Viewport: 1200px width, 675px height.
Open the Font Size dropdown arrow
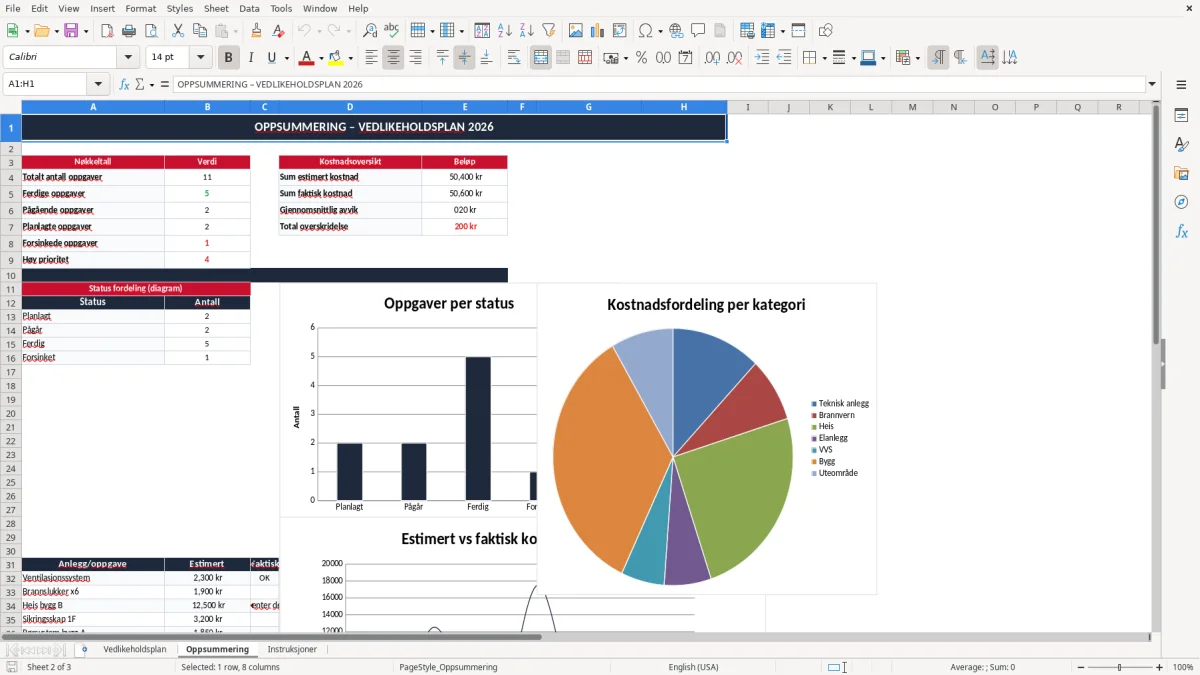[x=201, y=58]
